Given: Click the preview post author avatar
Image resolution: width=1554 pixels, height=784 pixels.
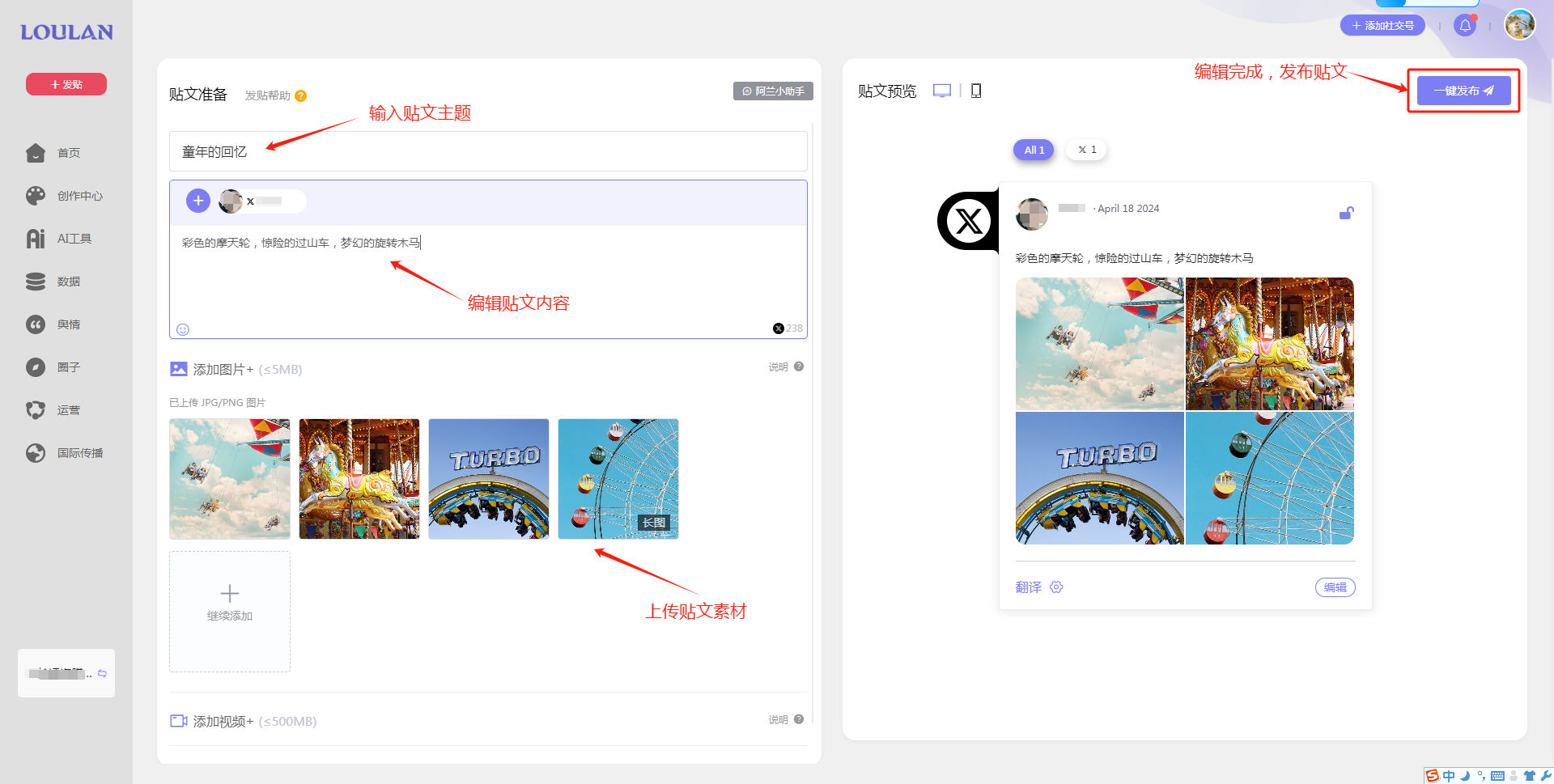Looking at the screenshot, I should click(x=1032, y=214).
